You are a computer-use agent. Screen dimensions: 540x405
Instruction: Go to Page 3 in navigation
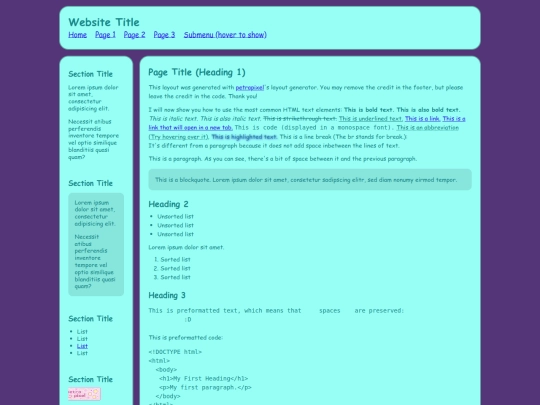[164, 35]
